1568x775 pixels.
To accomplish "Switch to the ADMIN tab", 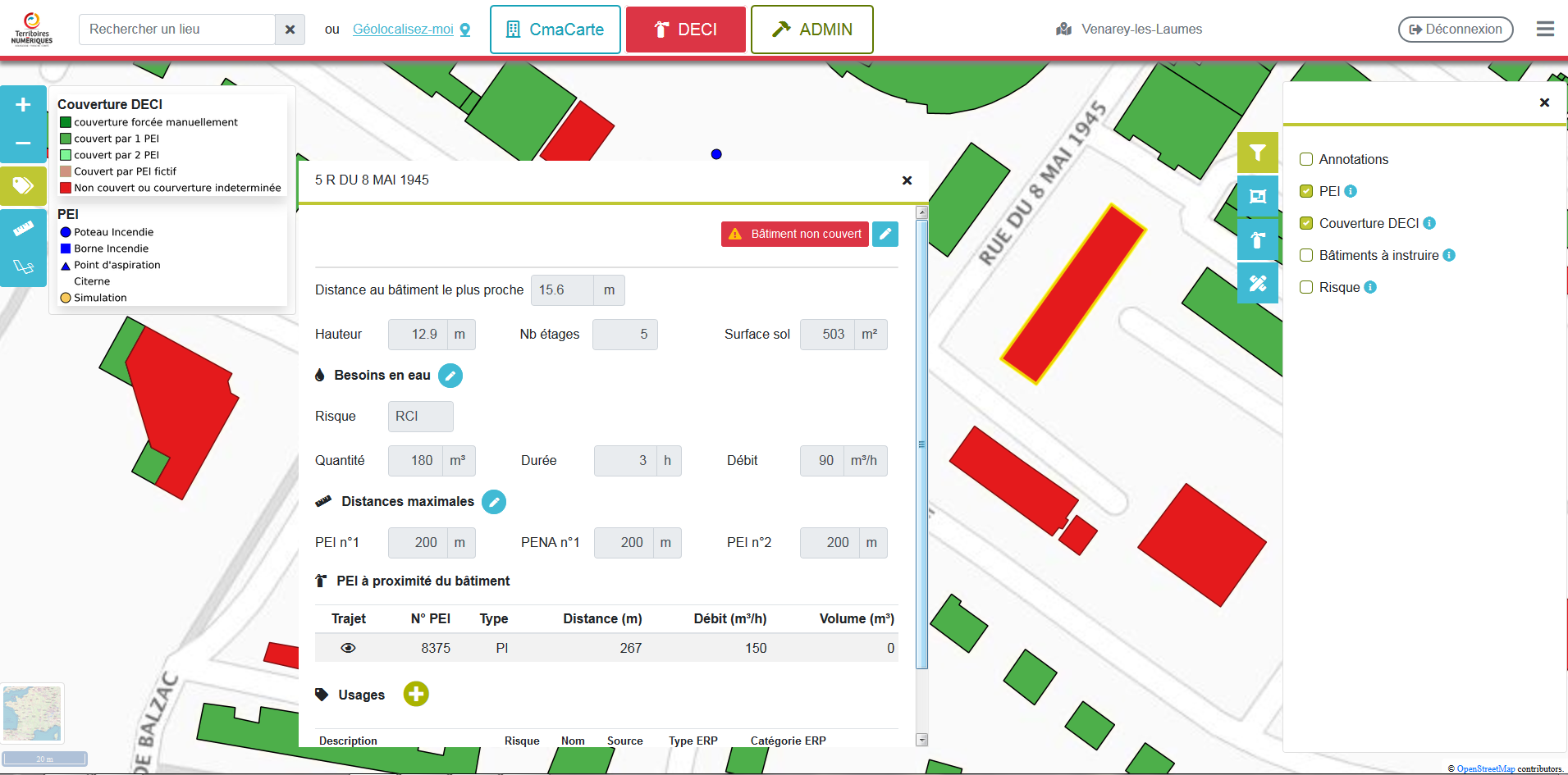I will 811,30.
